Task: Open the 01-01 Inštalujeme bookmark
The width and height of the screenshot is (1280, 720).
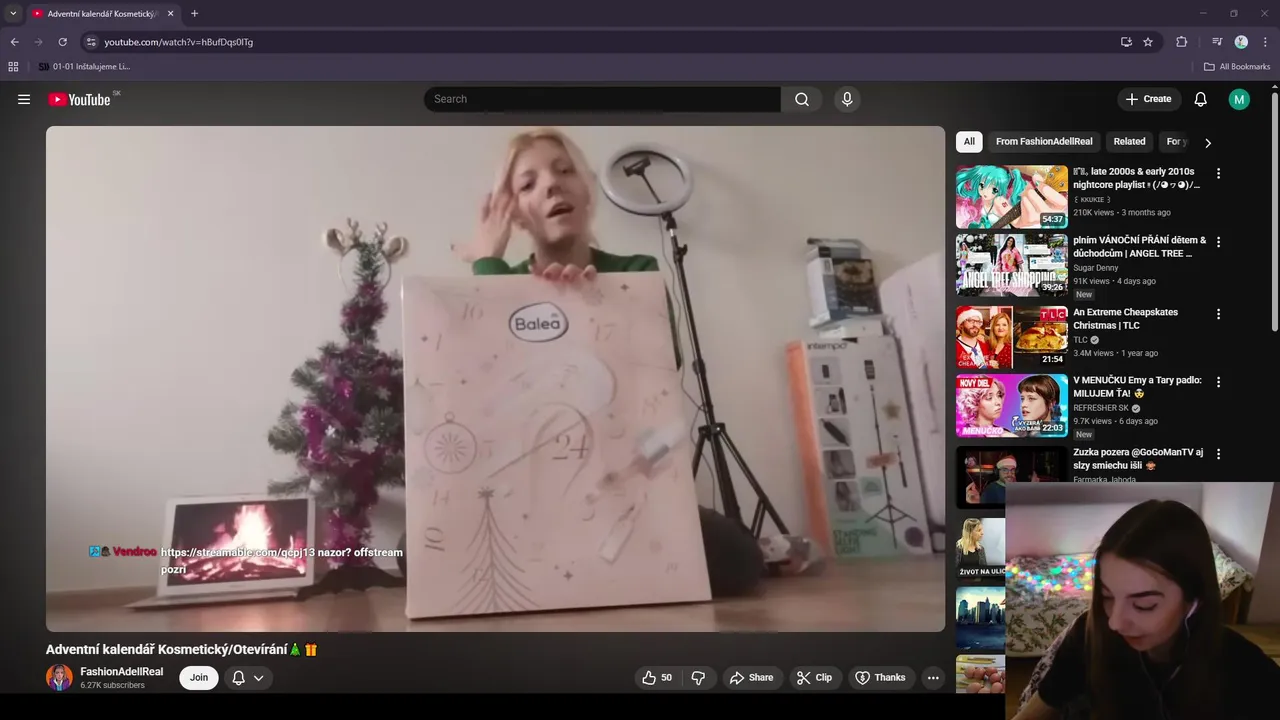Action: (x=84, y=67)
